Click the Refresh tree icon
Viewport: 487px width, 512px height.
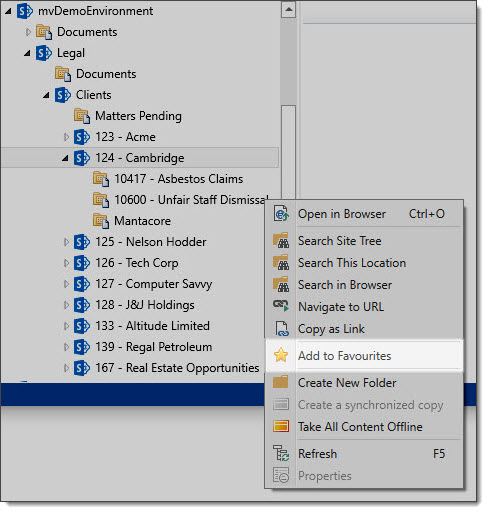(x=281, y=453)
